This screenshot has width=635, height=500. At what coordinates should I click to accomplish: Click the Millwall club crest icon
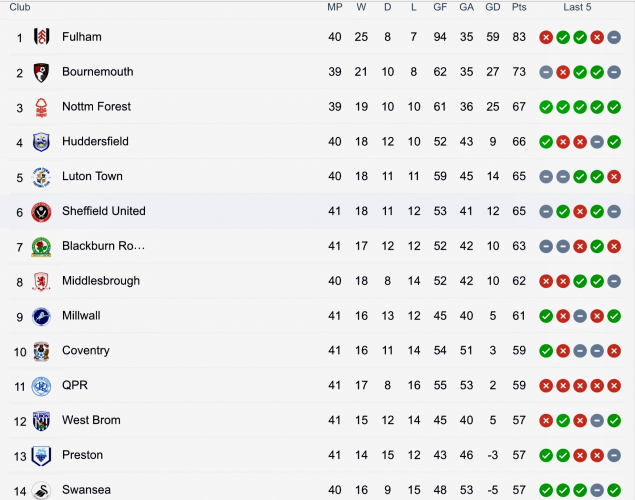tap(41, 316)
